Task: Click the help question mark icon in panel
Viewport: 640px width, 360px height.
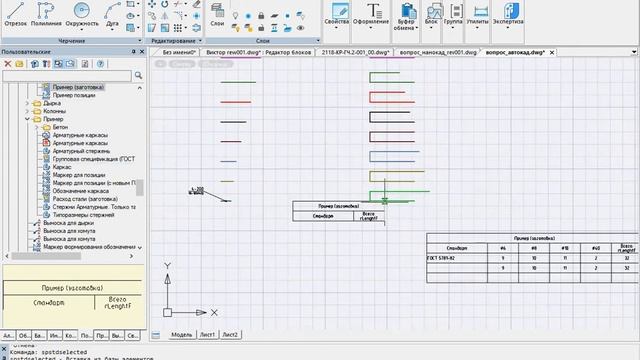Action: pos(100,64)
